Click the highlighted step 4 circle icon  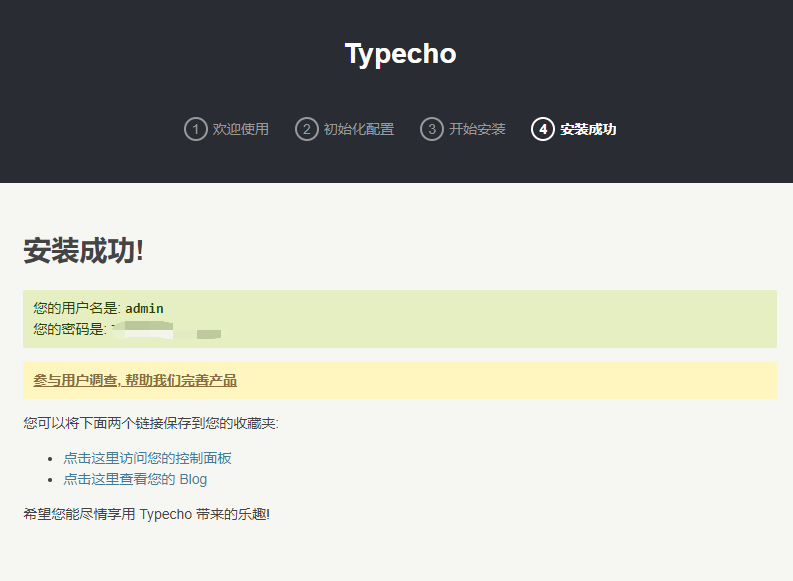tap(542, 129)
